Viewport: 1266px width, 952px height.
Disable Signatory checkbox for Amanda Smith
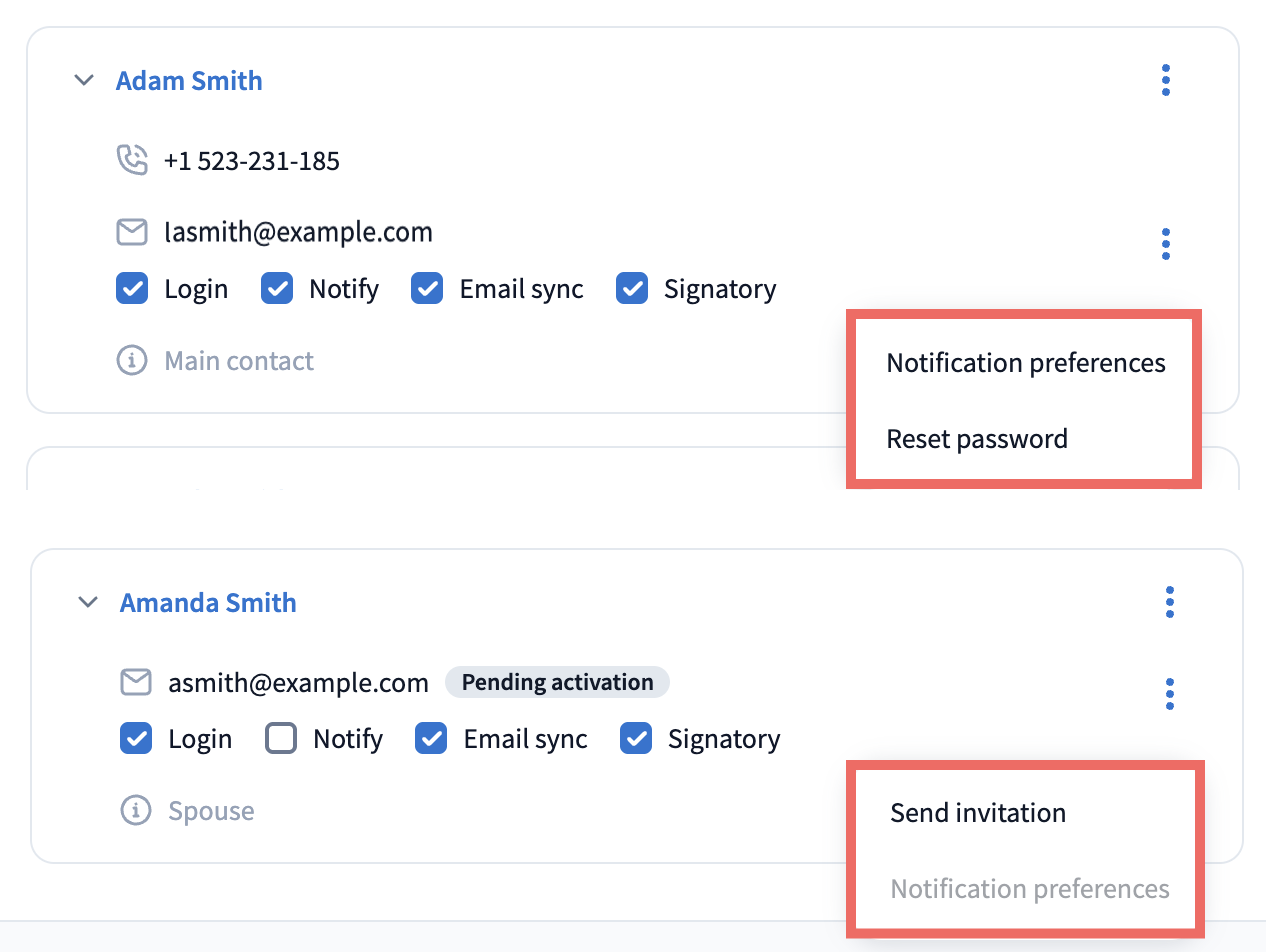click(636, 739)
